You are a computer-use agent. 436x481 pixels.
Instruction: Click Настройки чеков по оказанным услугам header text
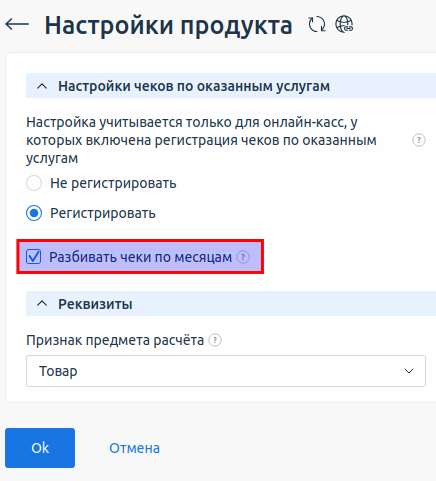point(194,86)
